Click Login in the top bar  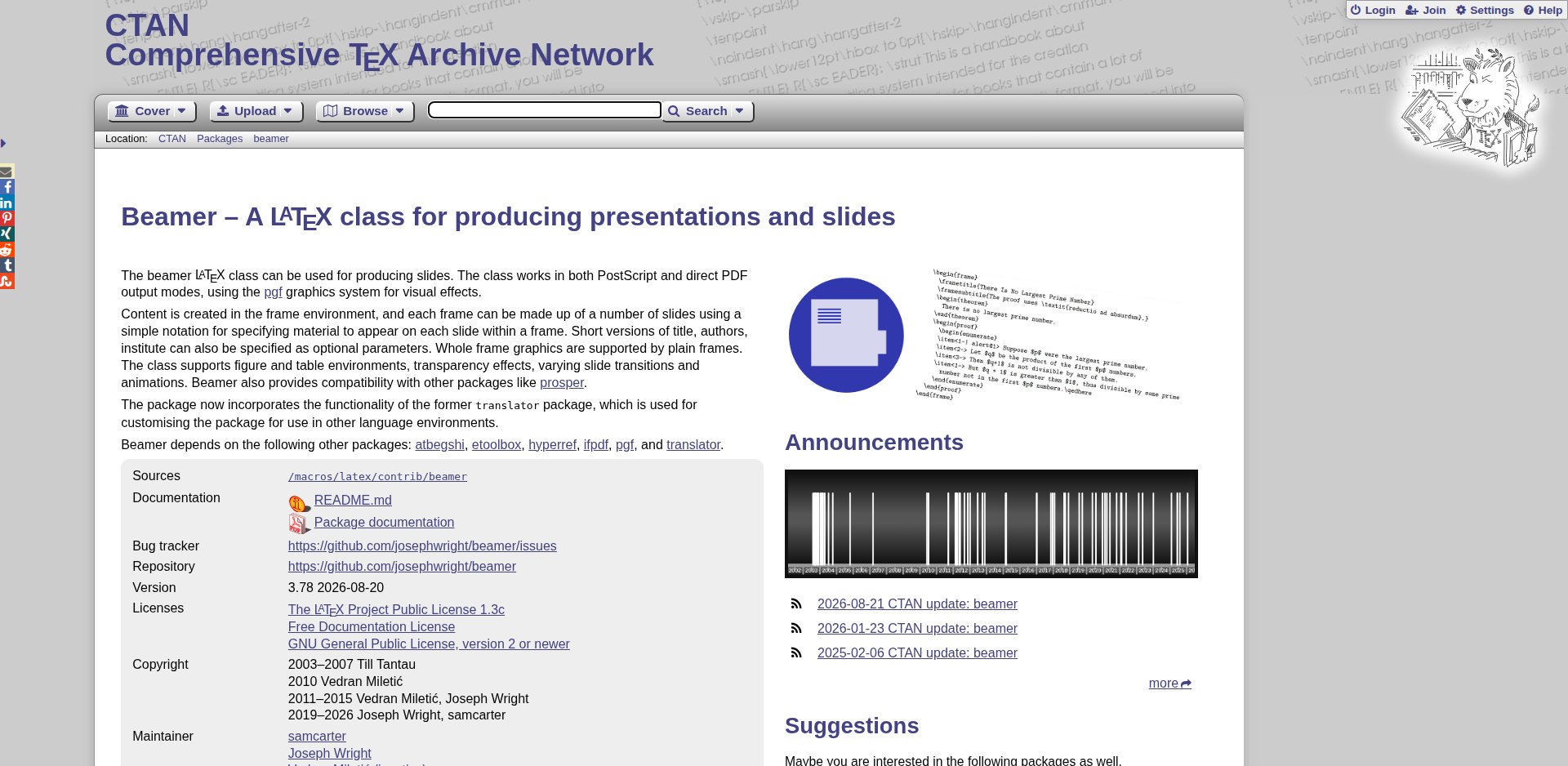[1373, 10]
